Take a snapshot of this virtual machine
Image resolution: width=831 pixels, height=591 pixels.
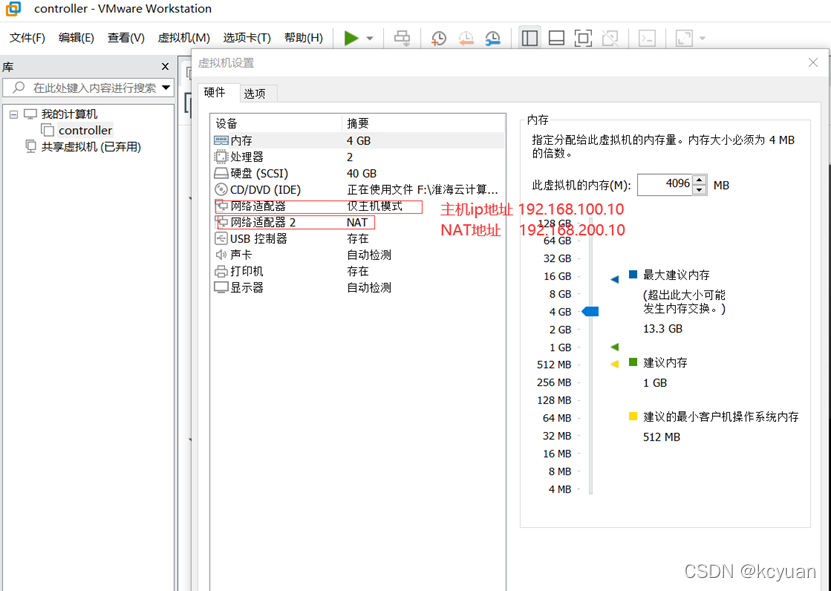click(x=438, y=37)
